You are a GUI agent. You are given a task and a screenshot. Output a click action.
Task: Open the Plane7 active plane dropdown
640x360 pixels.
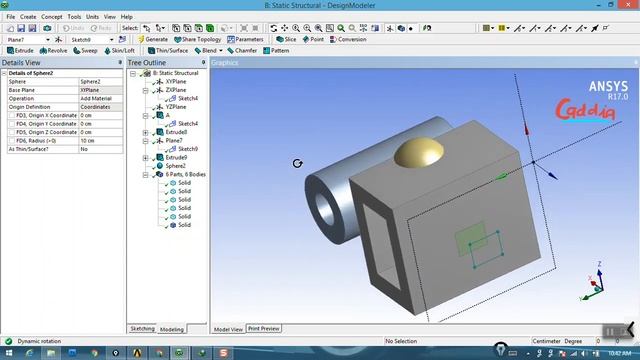click(x=48, y=40)
